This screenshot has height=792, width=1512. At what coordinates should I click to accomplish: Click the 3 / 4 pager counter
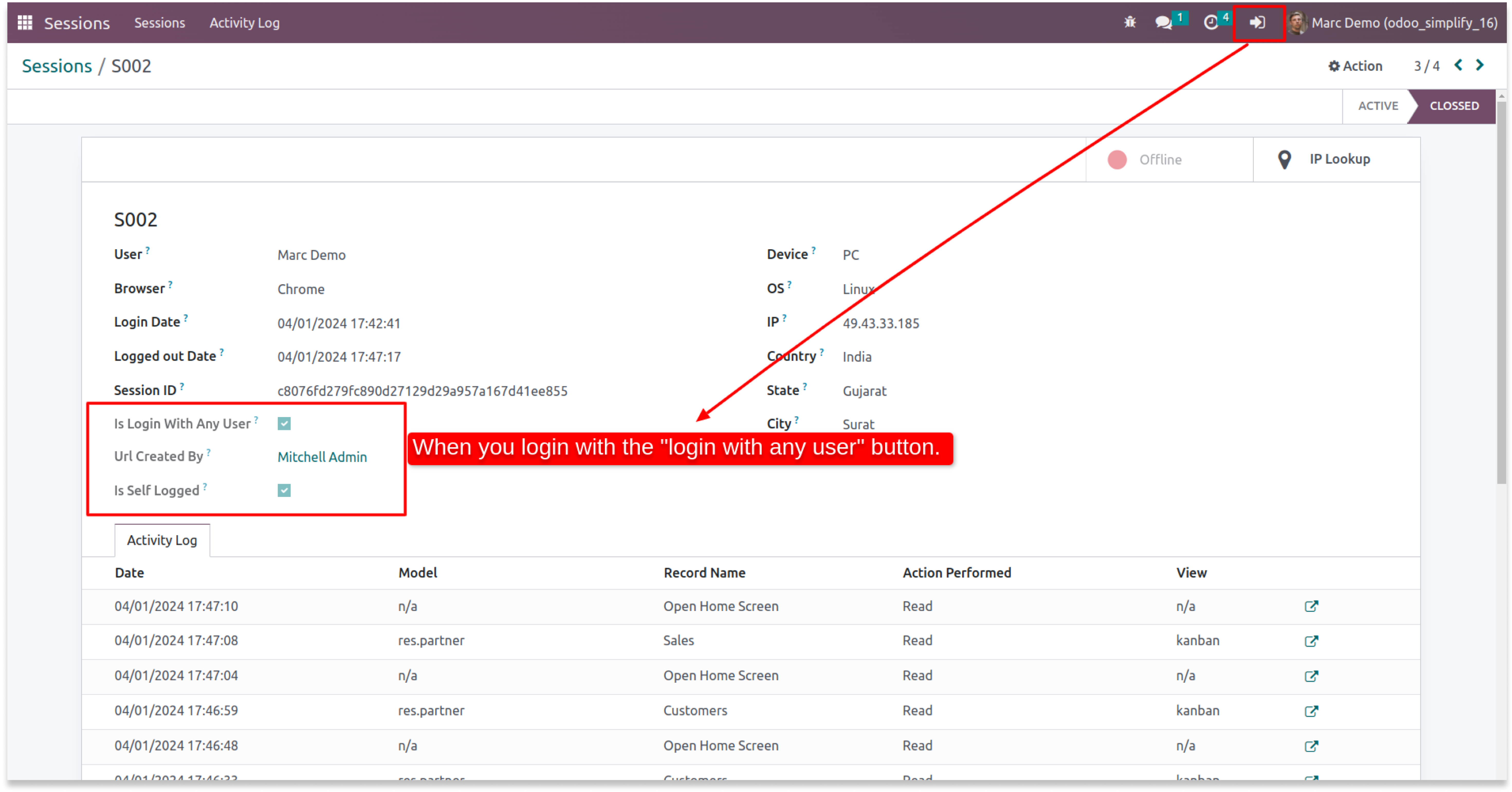click(x=1426, y=66)
